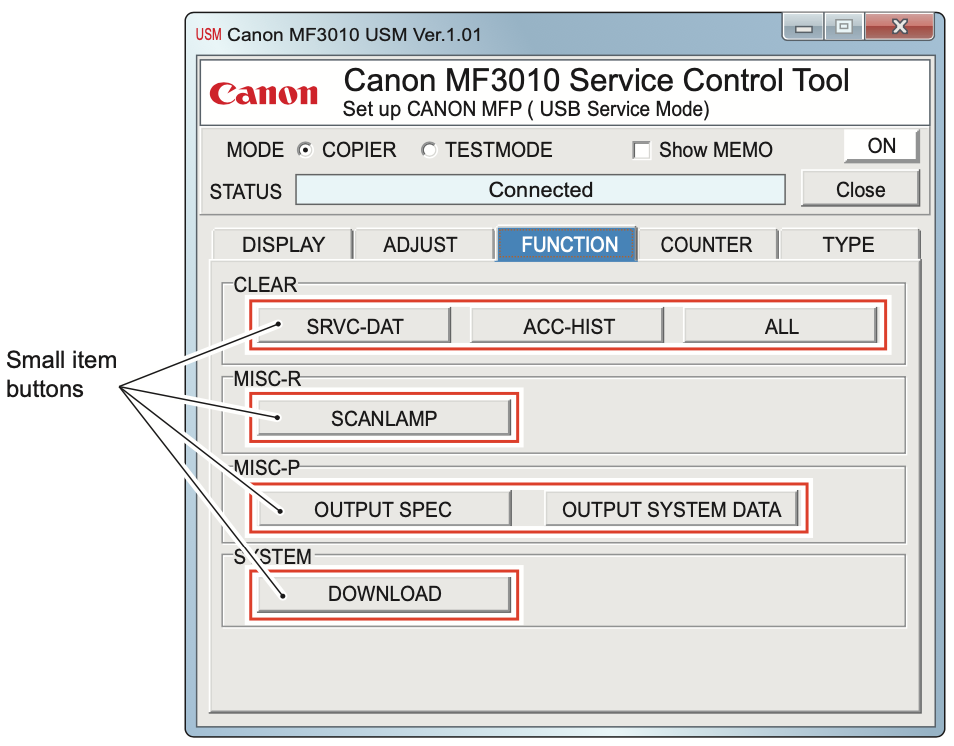Minimize the Canon MF3010 USM window
Viewport: 954px width, 746px height.
tap(803, 27)
